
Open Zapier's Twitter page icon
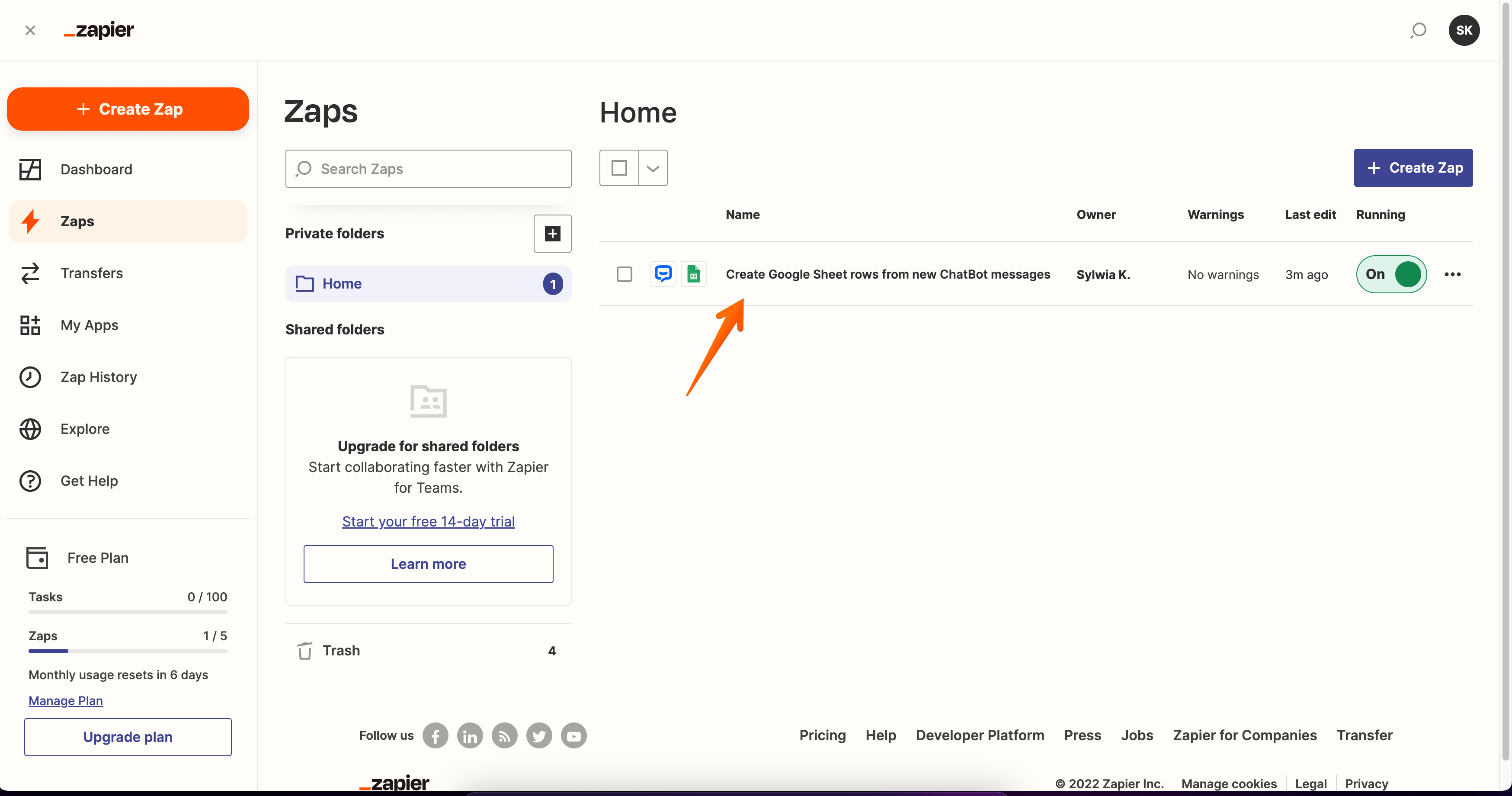pyautogui.click(x=539, y=735)
